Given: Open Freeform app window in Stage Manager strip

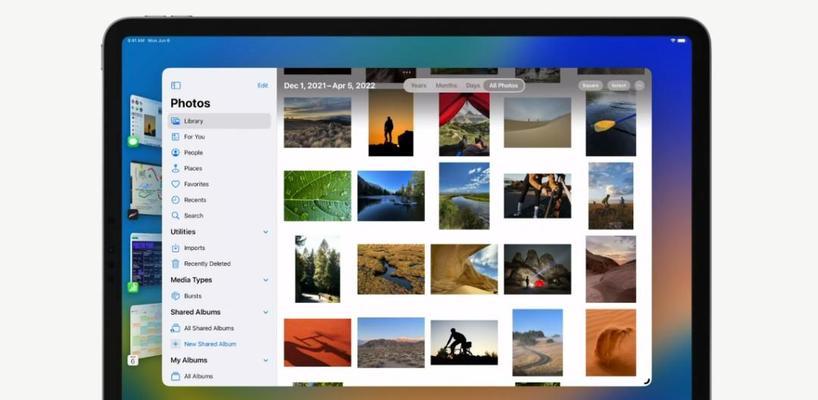Looking at the screenshot, I should coord(145,190).
